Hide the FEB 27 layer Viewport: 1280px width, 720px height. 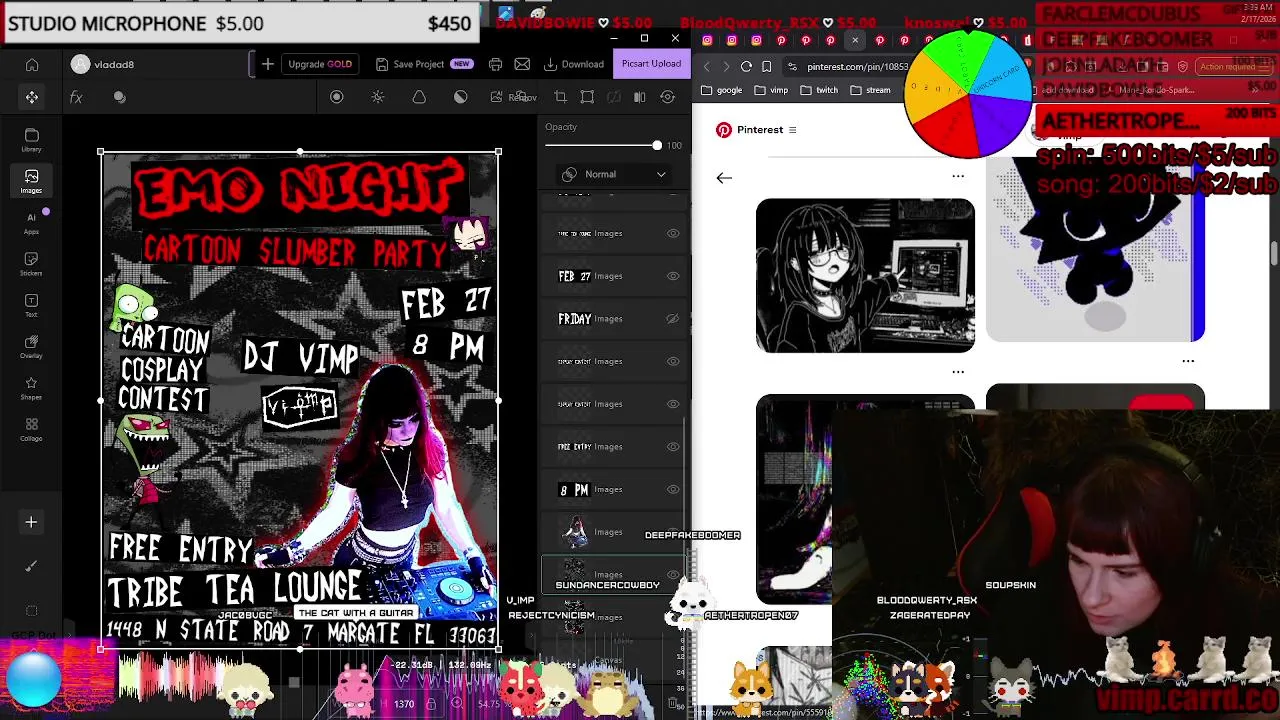[x=673, y=276]
